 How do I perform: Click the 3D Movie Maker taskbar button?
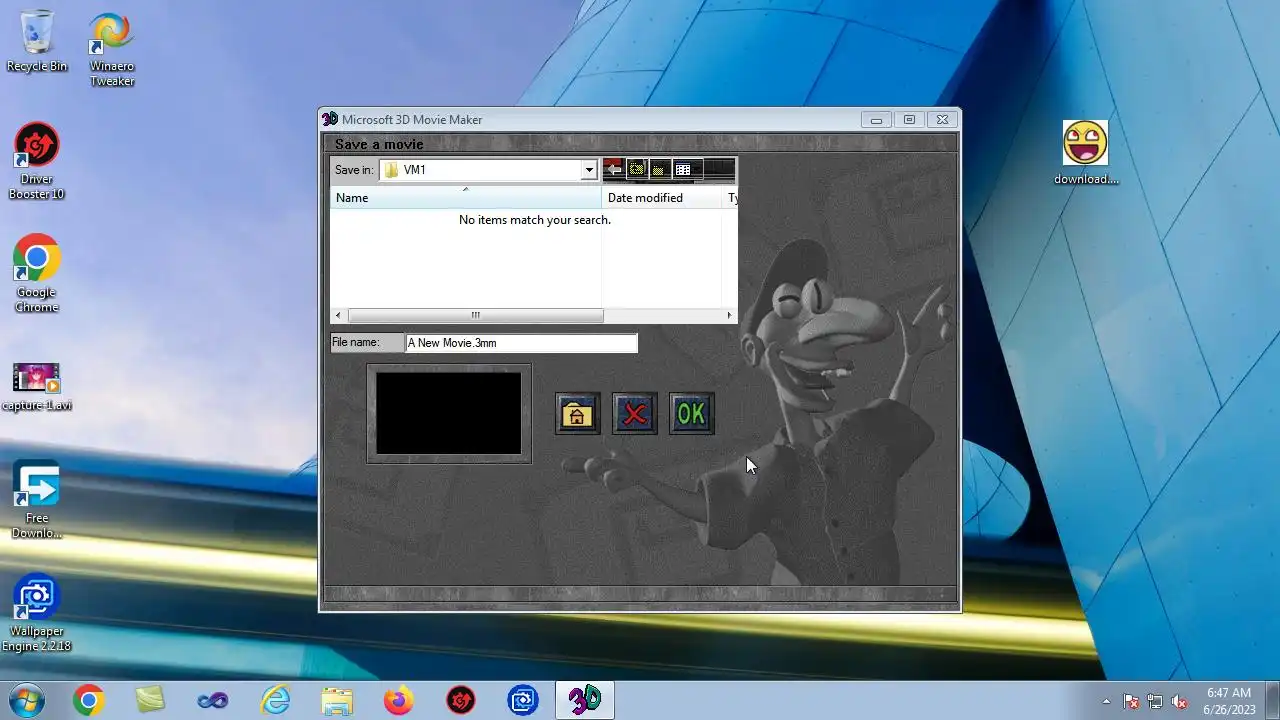585,700
